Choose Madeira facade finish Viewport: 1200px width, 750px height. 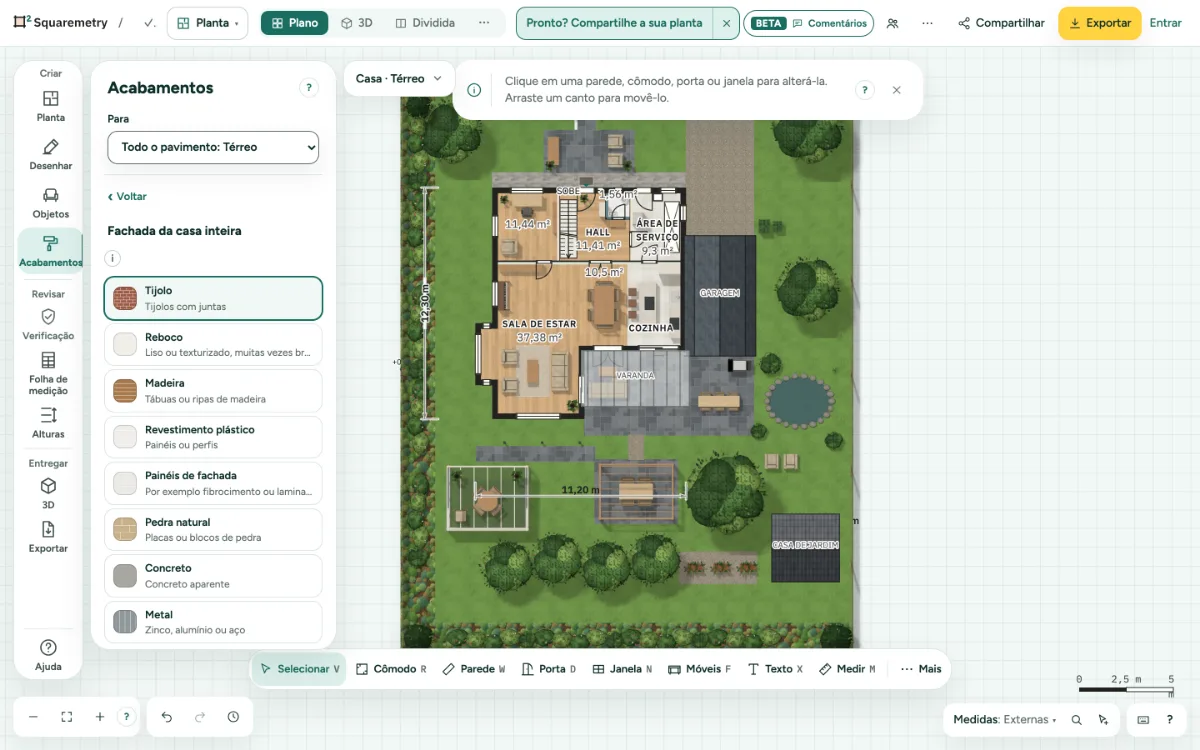[x=213, y=390]
